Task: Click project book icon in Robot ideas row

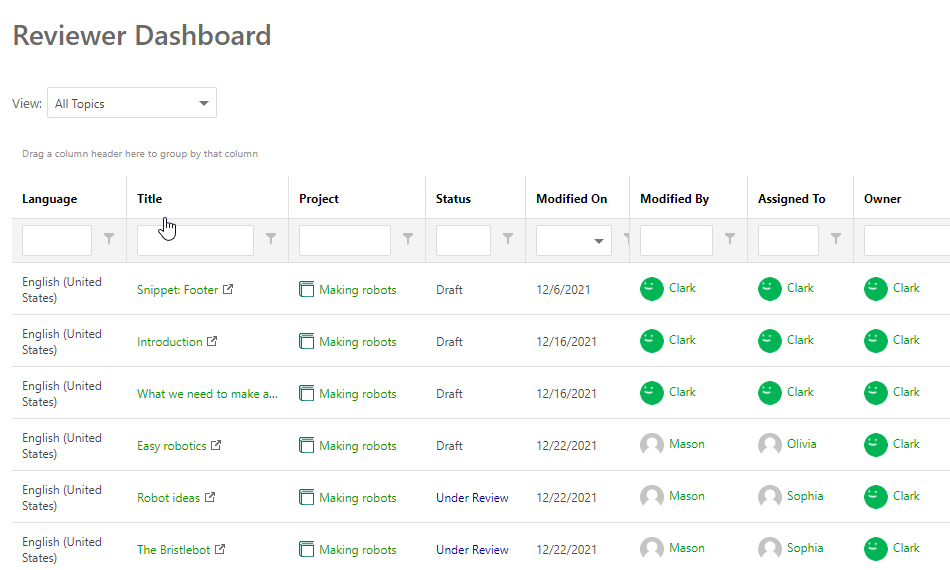Action: 307,497
